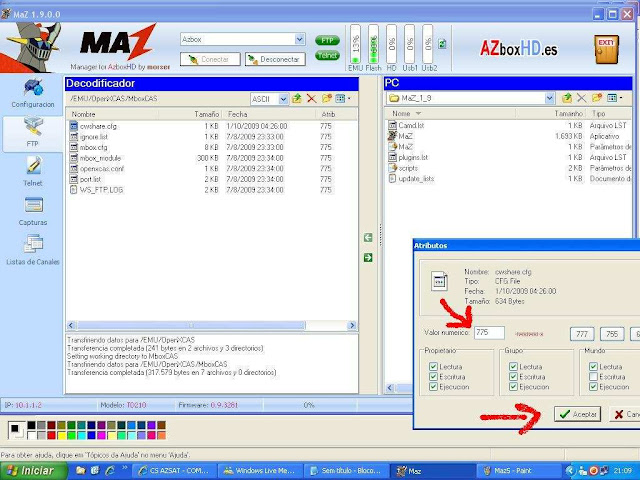Click the Valor numerico input field
This screenshot has width=640, height=480.
[489, 333]
